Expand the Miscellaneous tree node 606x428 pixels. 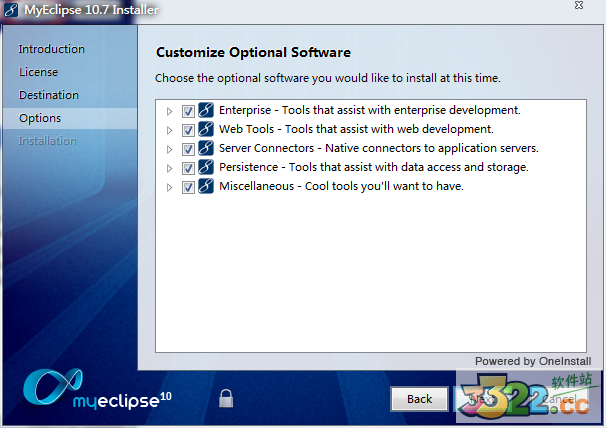[x=169, y=187]
